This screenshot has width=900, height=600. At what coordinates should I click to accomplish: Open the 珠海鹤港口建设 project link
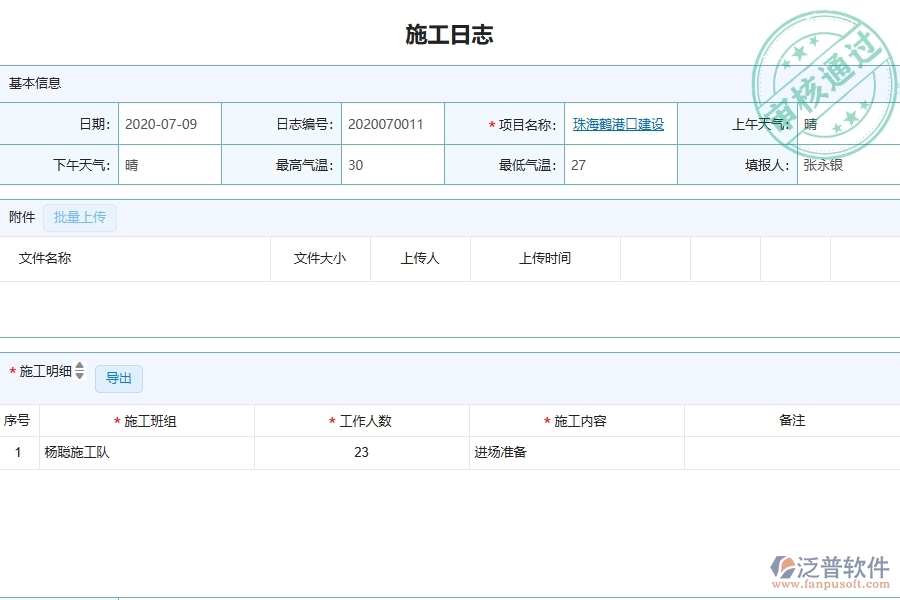(620, 124)
